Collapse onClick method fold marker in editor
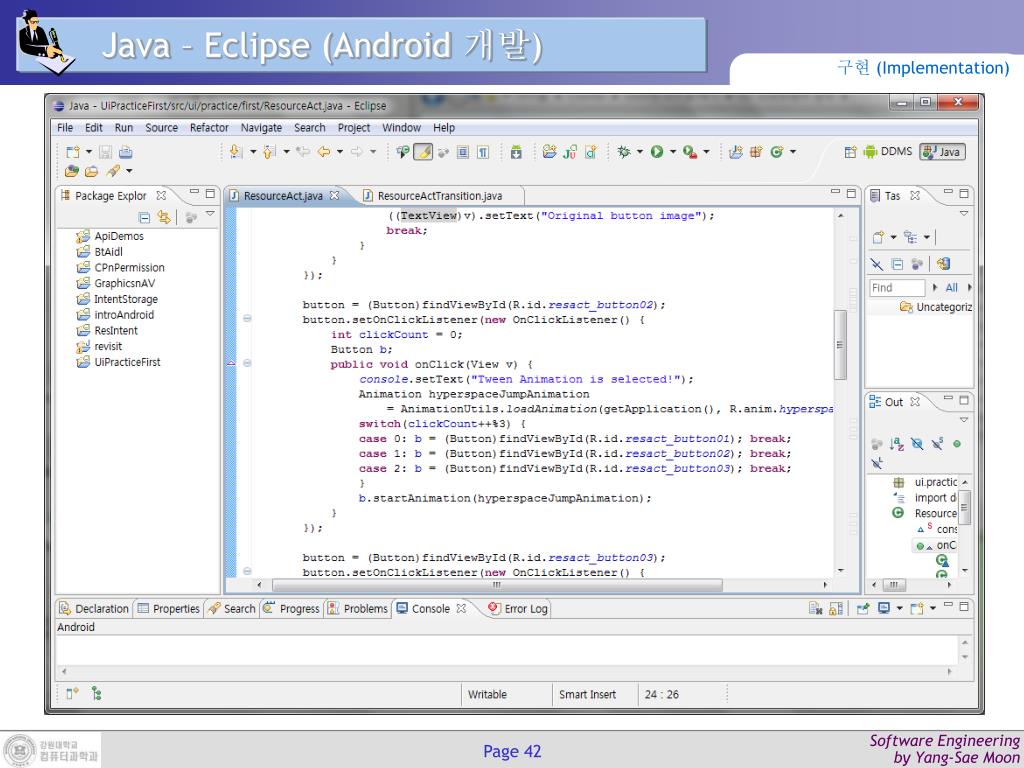Screen dimensions: 1024x768 [248, 363]
